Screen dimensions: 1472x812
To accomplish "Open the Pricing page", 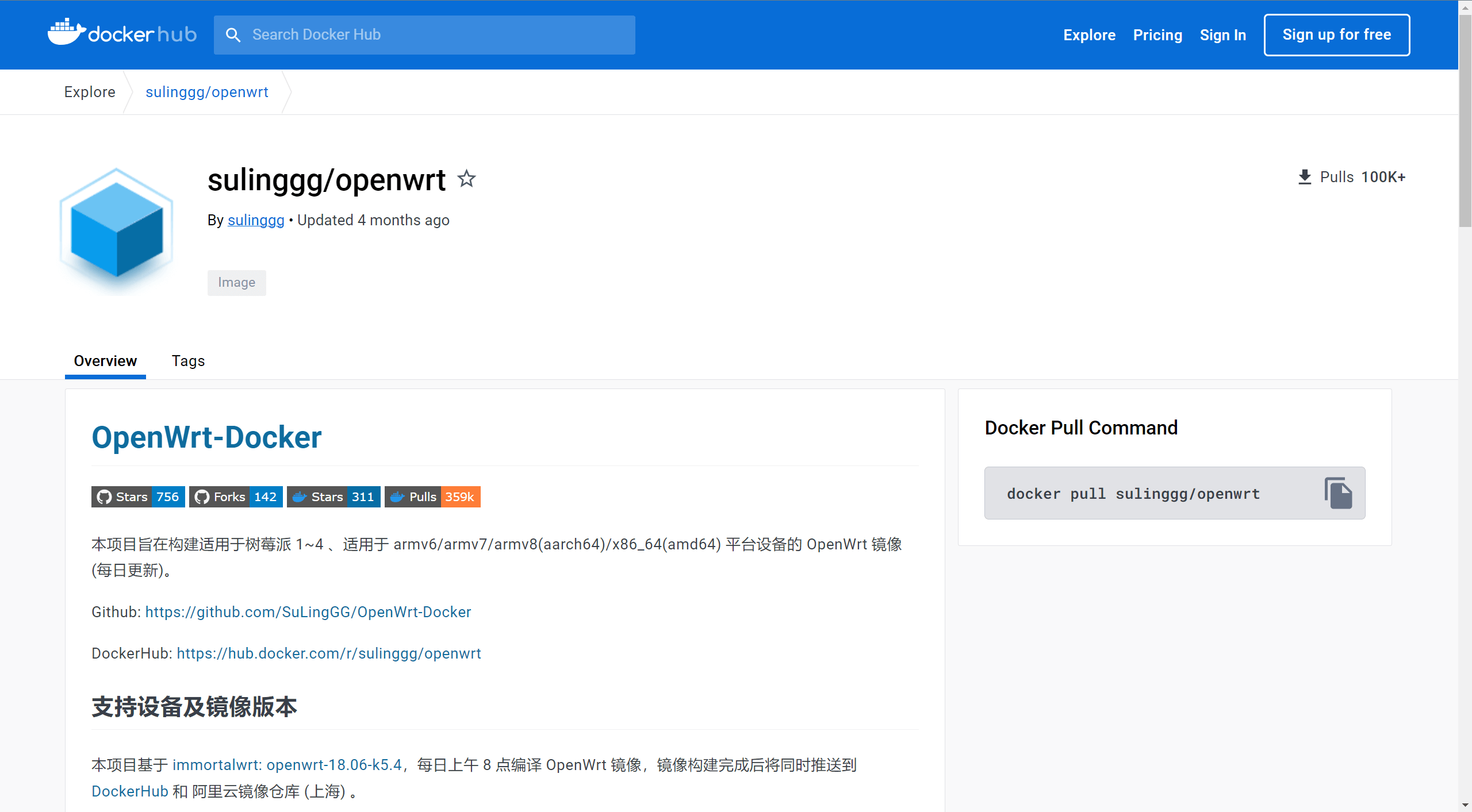I will point(1157,35).
